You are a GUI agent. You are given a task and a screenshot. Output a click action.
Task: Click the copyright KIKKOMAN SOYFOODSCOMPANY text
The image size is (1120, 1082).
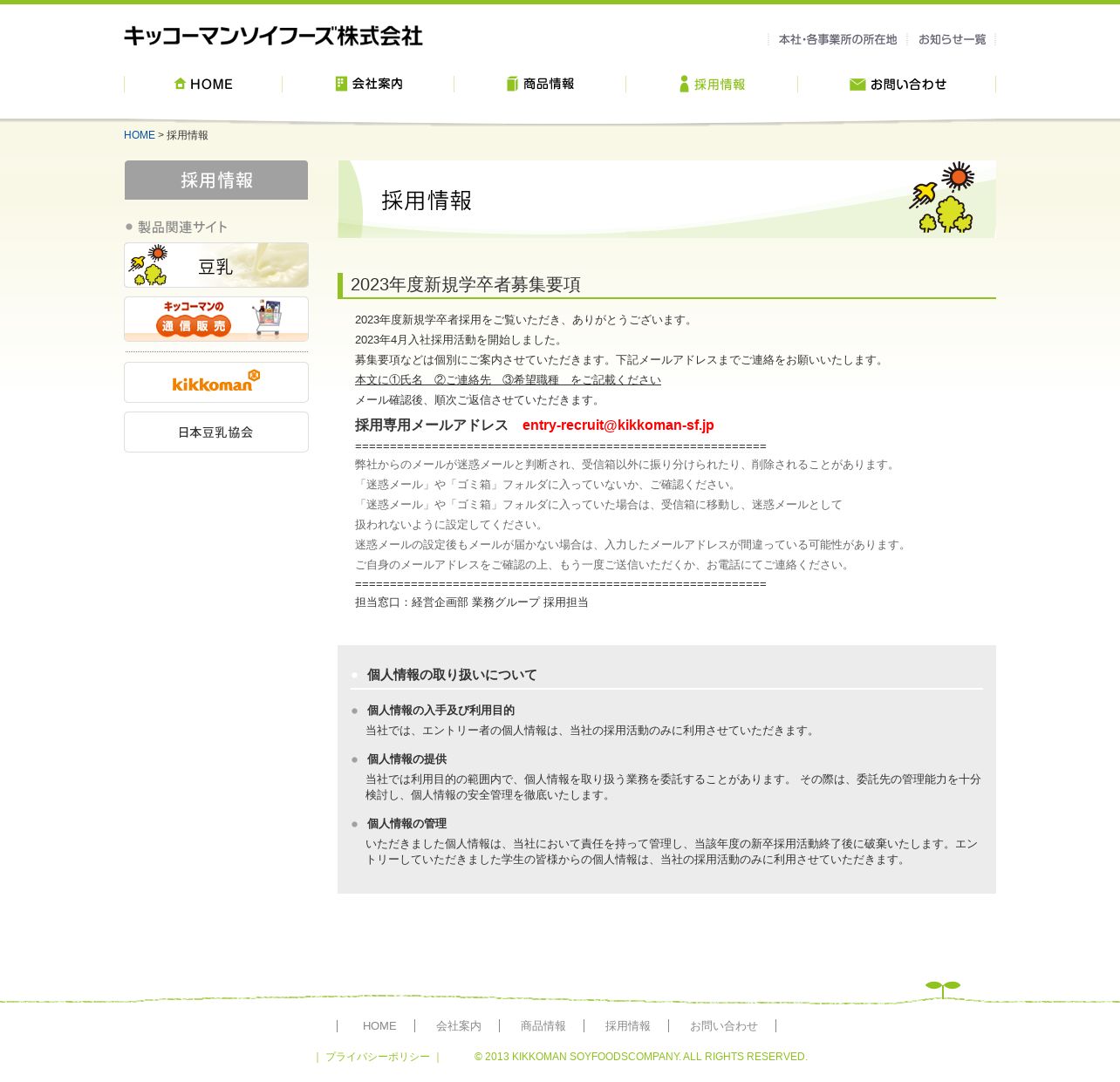pyautogui.click(x=641, y=1057)
